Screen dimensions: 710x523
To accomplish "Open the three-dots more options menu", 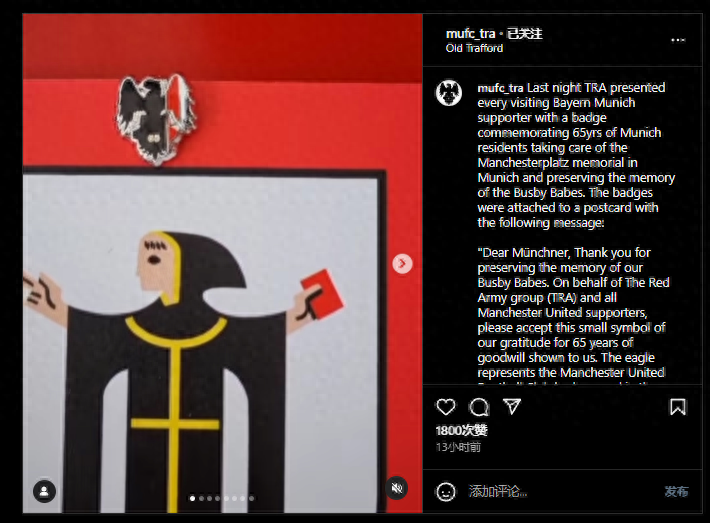I will 678,40.
